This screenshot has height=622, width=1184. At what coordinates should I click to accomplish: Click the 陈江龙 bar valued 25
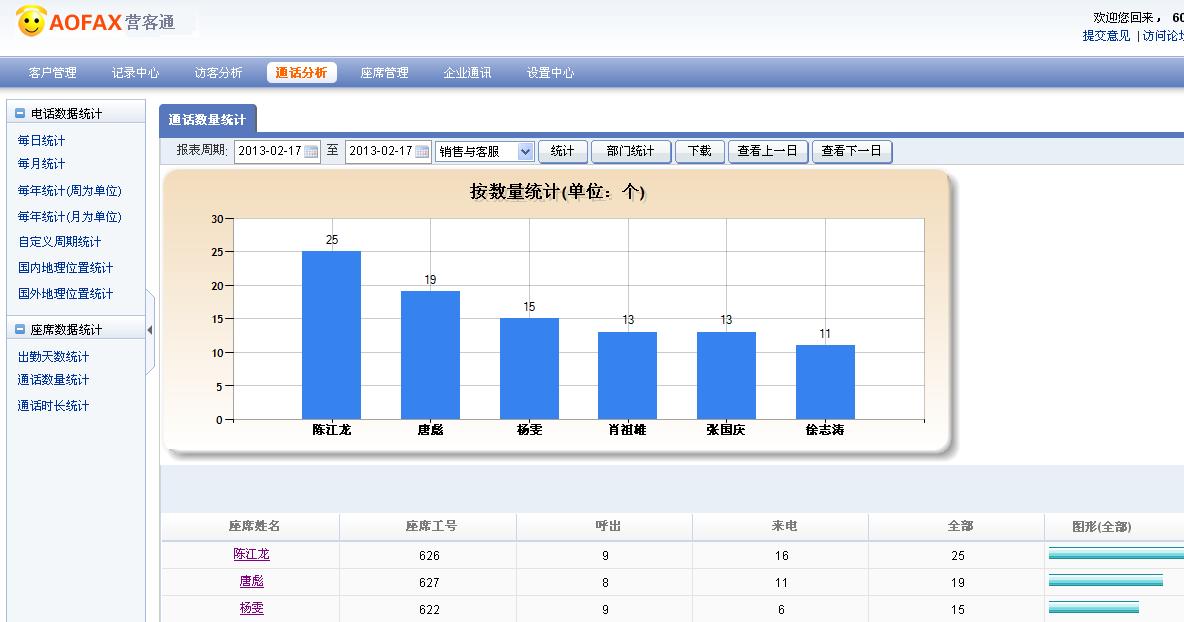pyautogui.click(x=331, y=335)
